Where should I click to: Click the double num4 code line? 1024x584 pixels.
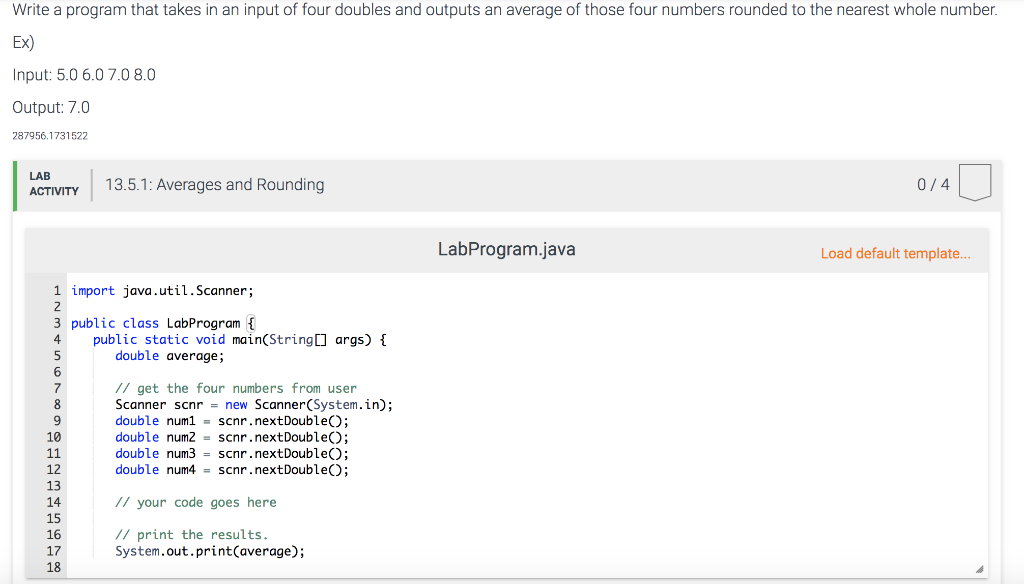click(232, 470)
